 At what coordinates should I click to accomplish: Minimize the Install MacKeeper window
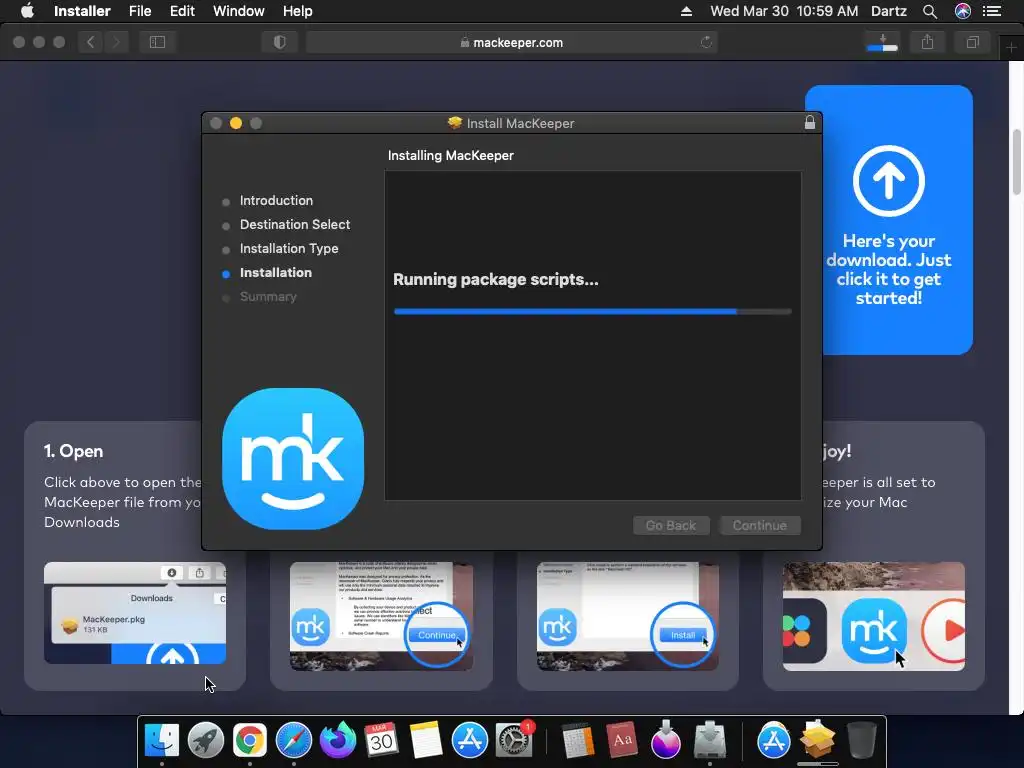coord(236,123)
